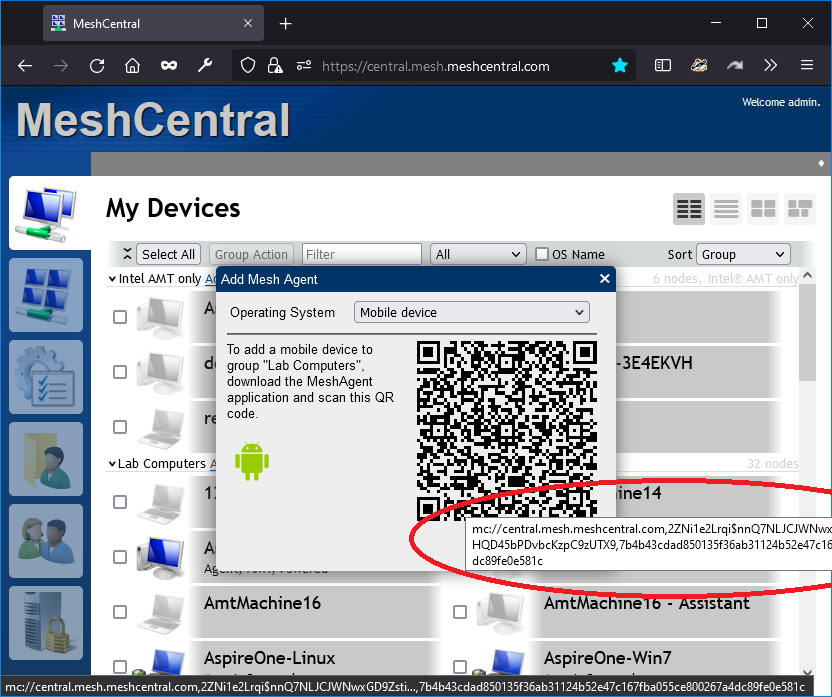Screen dimensions: 832x697
Task: Open the Operating System dropdown showing Mobile device
Action: click(x=471, y=312)
